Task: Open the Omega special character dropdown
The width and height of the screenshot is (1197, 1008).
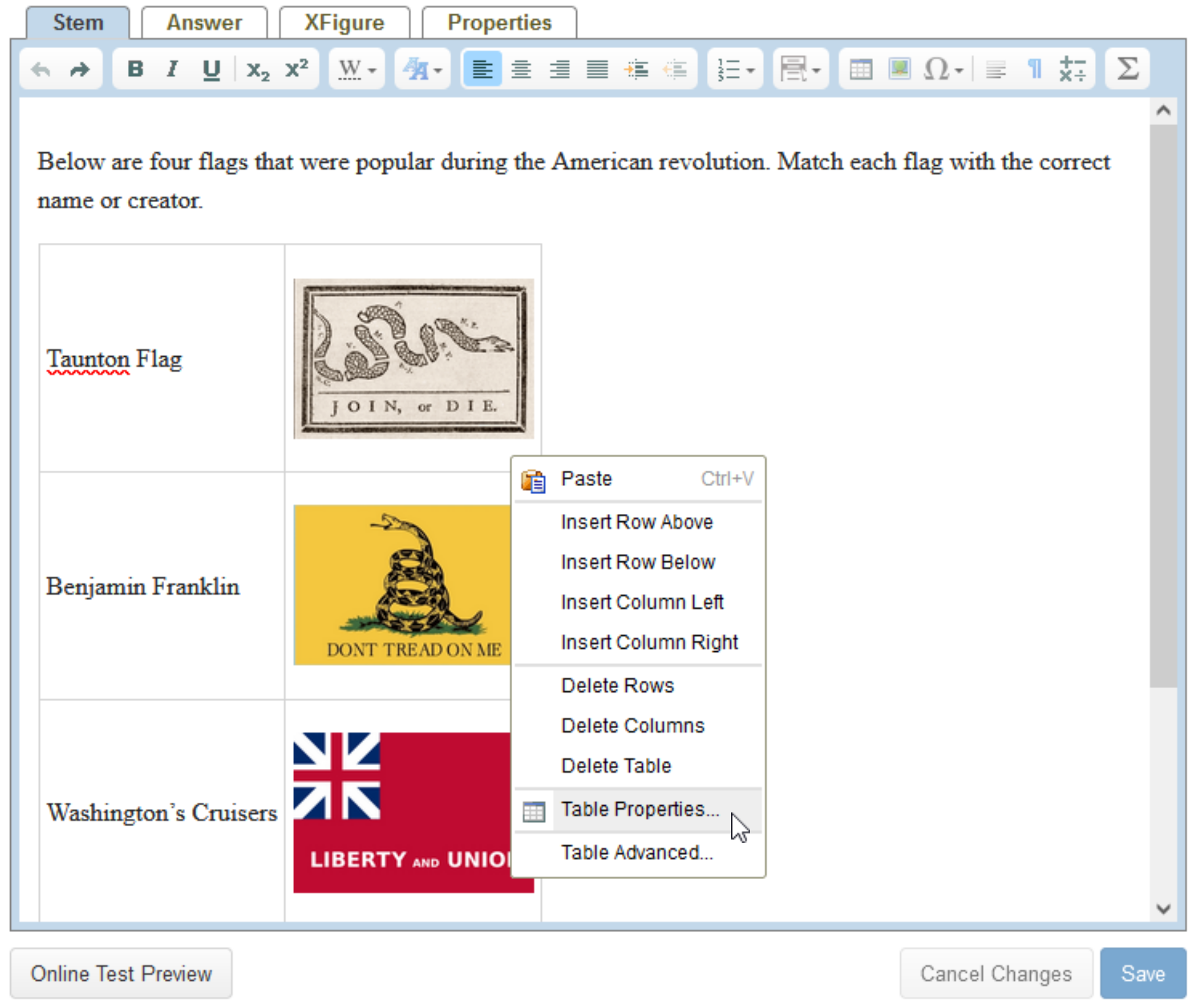Action: click(943, 70)
